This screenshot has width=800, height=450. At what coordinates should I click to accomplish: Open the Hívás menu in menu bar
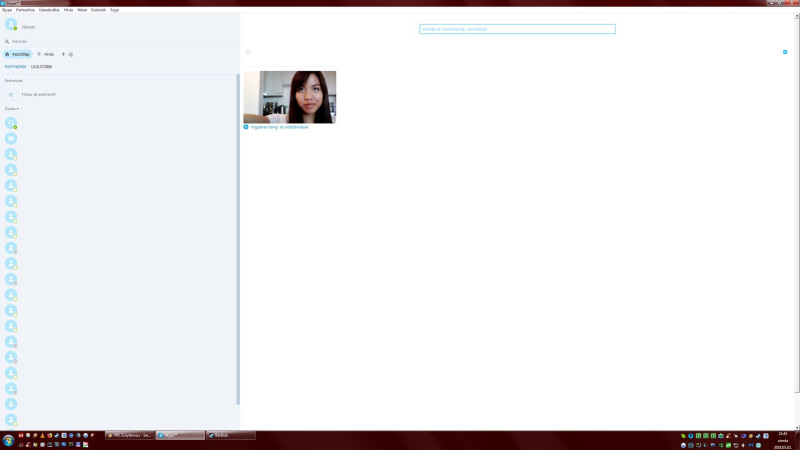tap(68, 10)
